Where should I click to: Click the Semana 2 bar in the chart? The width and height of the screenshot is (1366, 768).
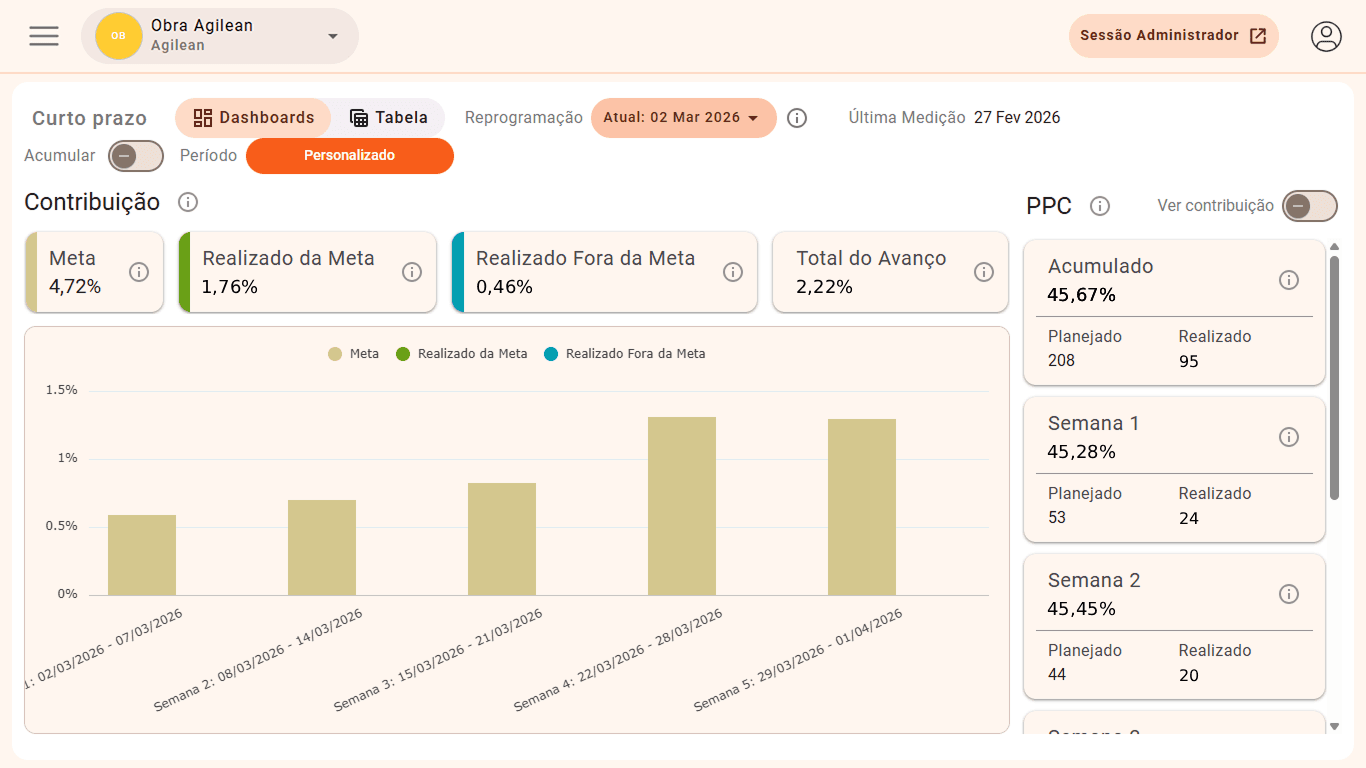[x=322, y=548]
